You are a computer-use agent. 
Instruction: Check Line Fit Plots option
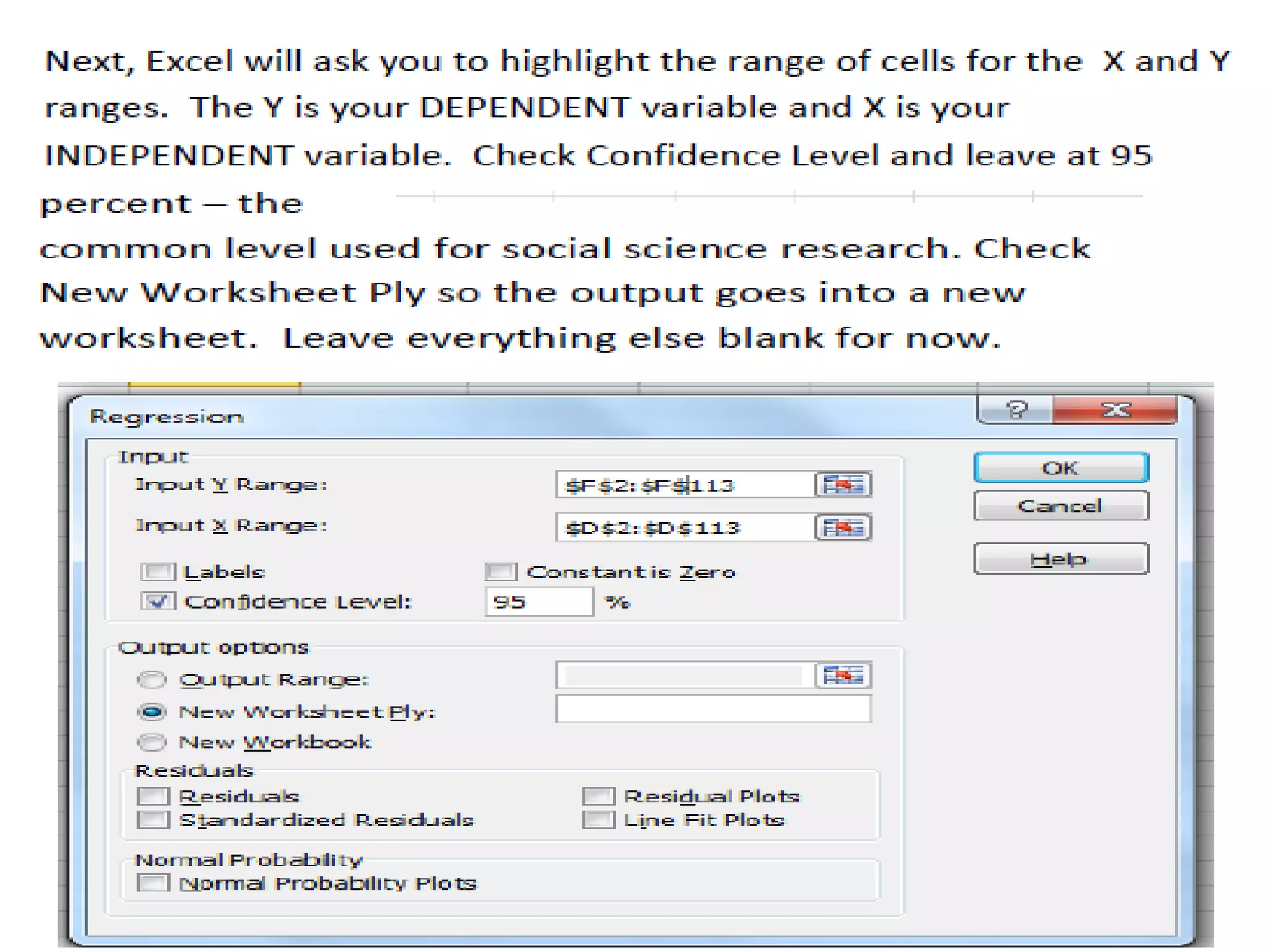598,820
